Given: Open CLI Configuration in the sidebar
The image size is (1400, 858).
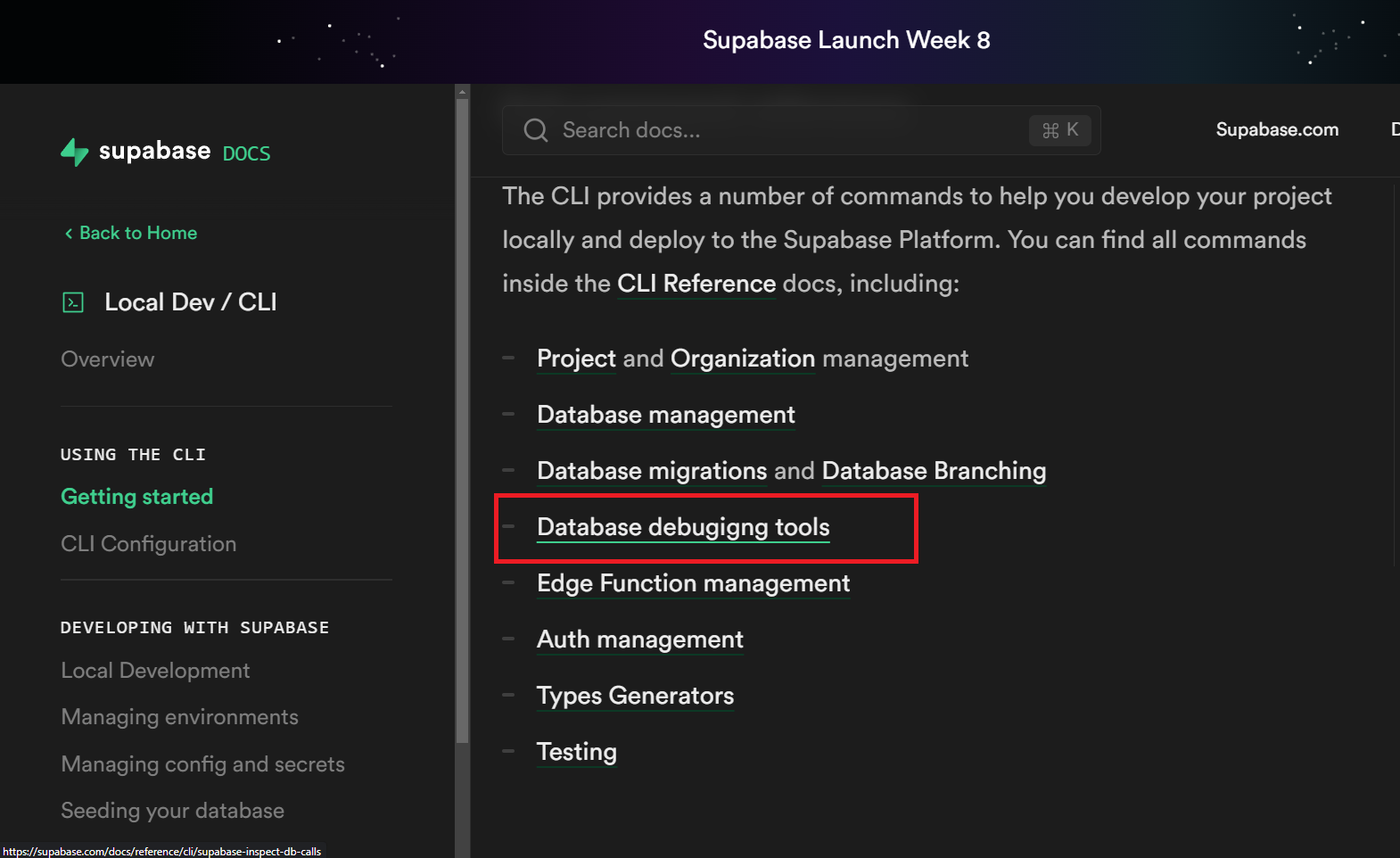Looking at the screenshot, I should (148, 543).
